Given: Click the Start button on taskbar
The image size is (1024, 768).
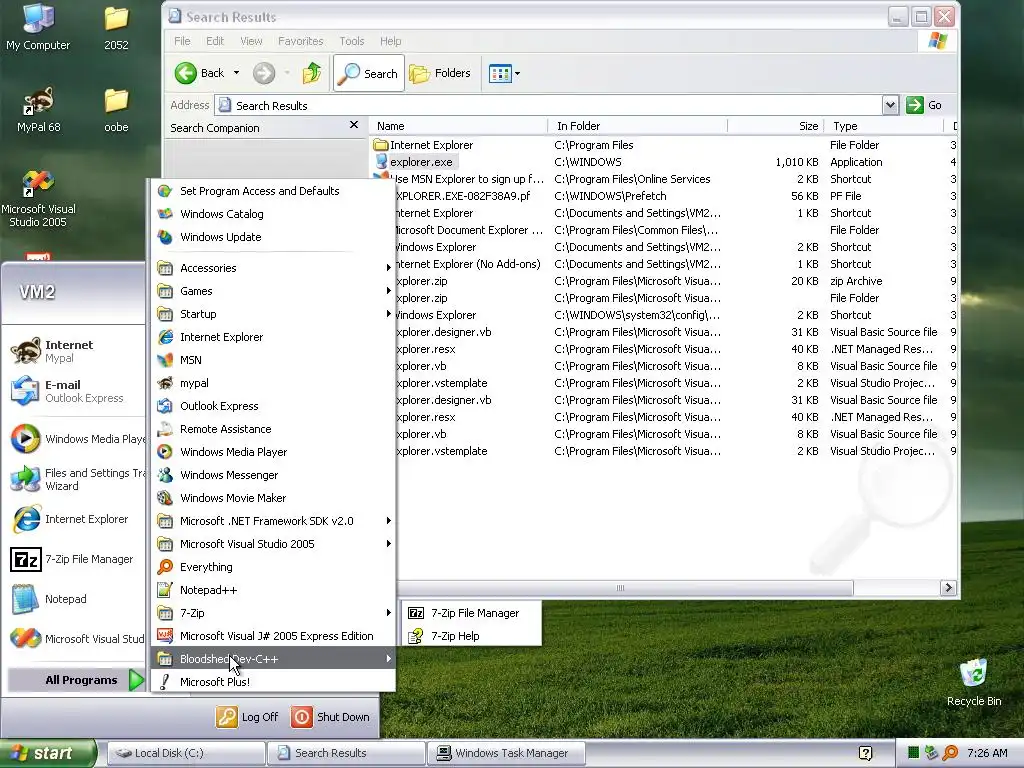Looking at the screenshot, I should point(47,753).
